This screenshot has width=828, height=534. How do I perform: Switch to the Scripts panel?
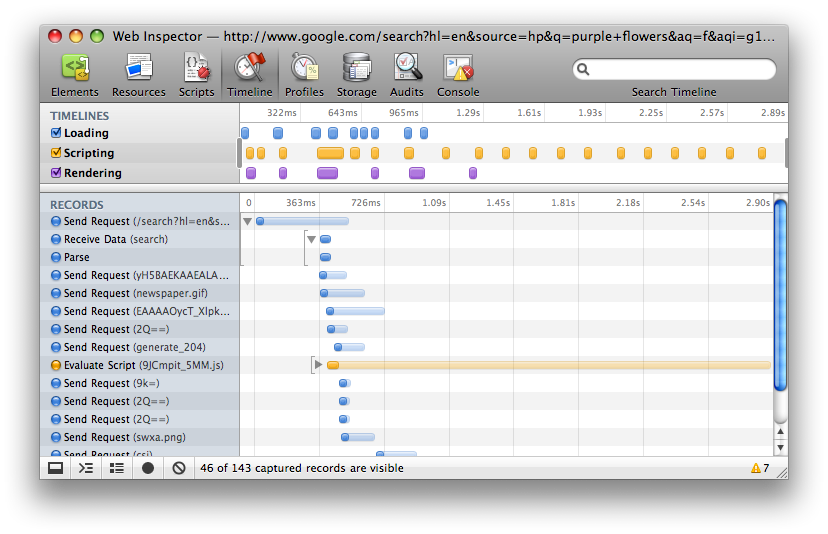pyautogui.click(x=196, y=75)
